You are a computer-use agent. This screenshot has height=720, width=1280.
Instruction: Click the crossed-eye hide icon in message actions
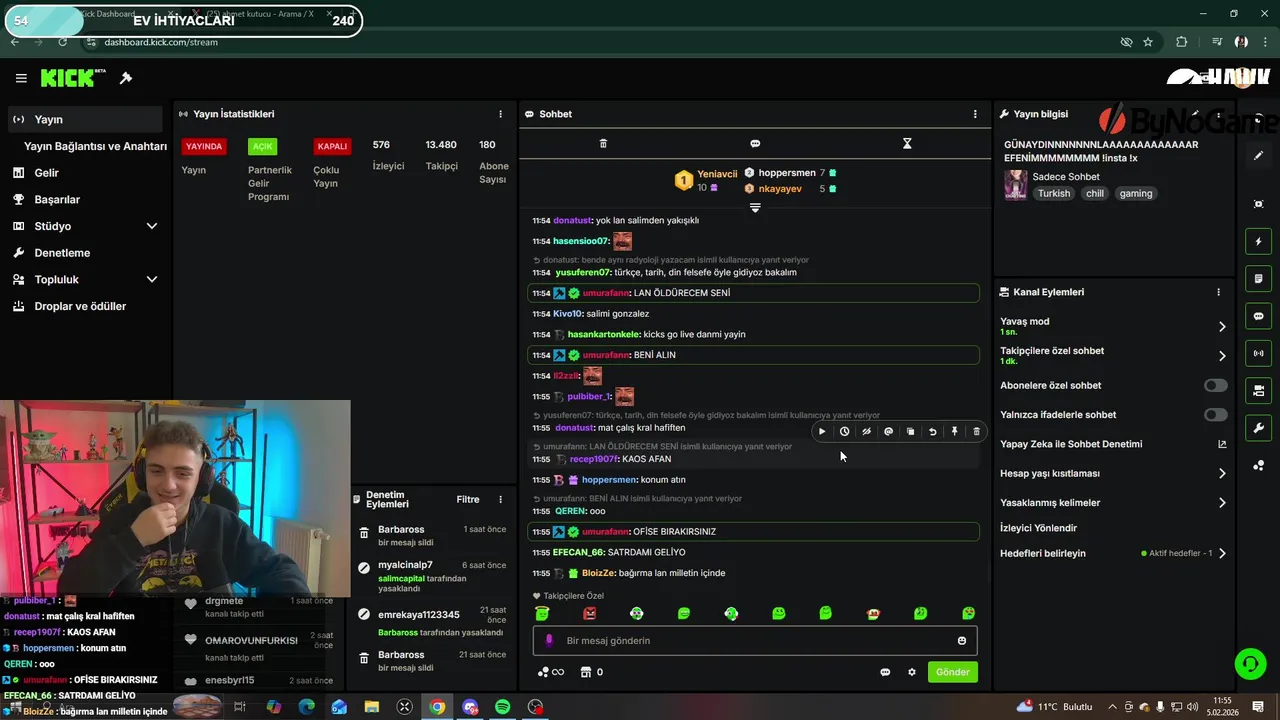point(866,432)
